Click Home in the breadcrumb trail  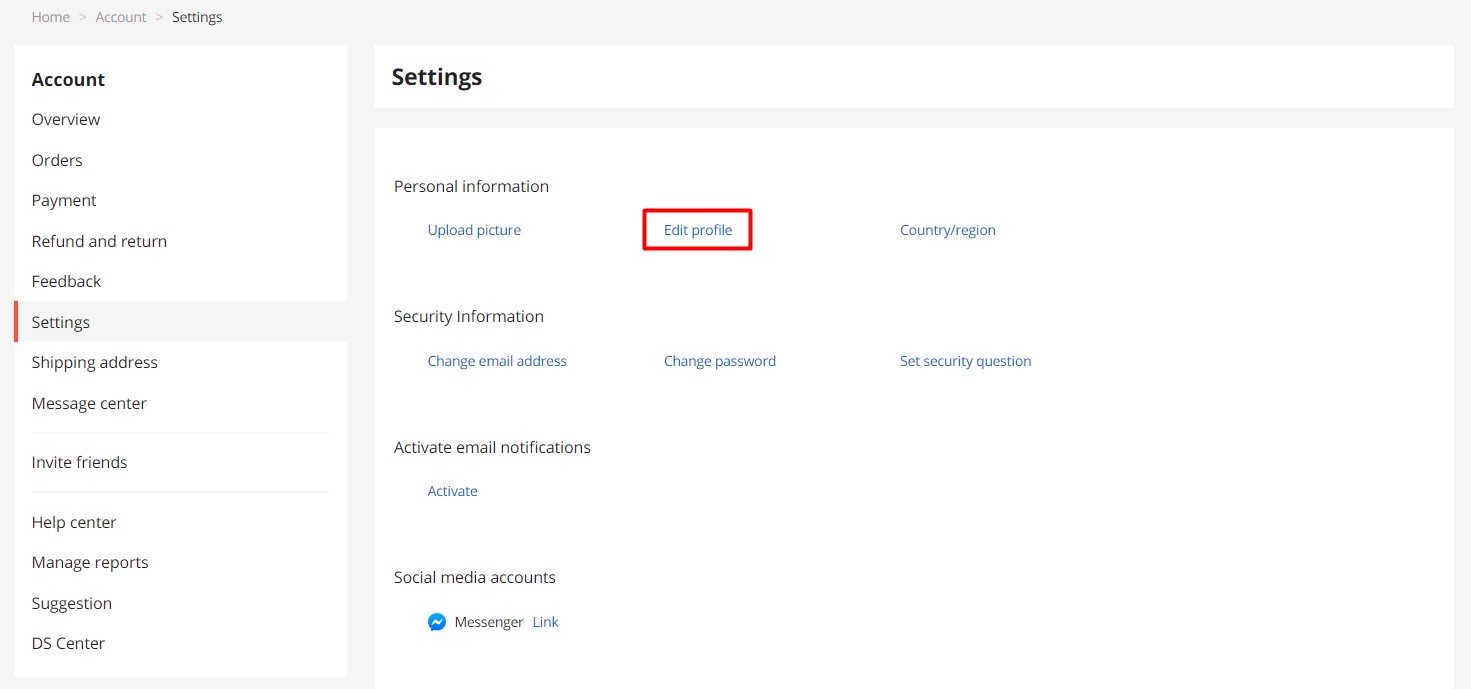pyautogui.click(x=51, y=16)
